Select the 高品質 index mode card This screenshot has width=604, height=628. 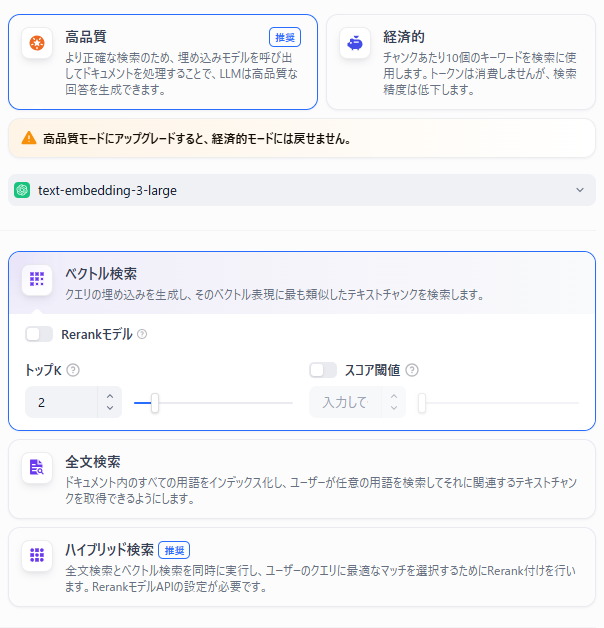tap(162, 61)
